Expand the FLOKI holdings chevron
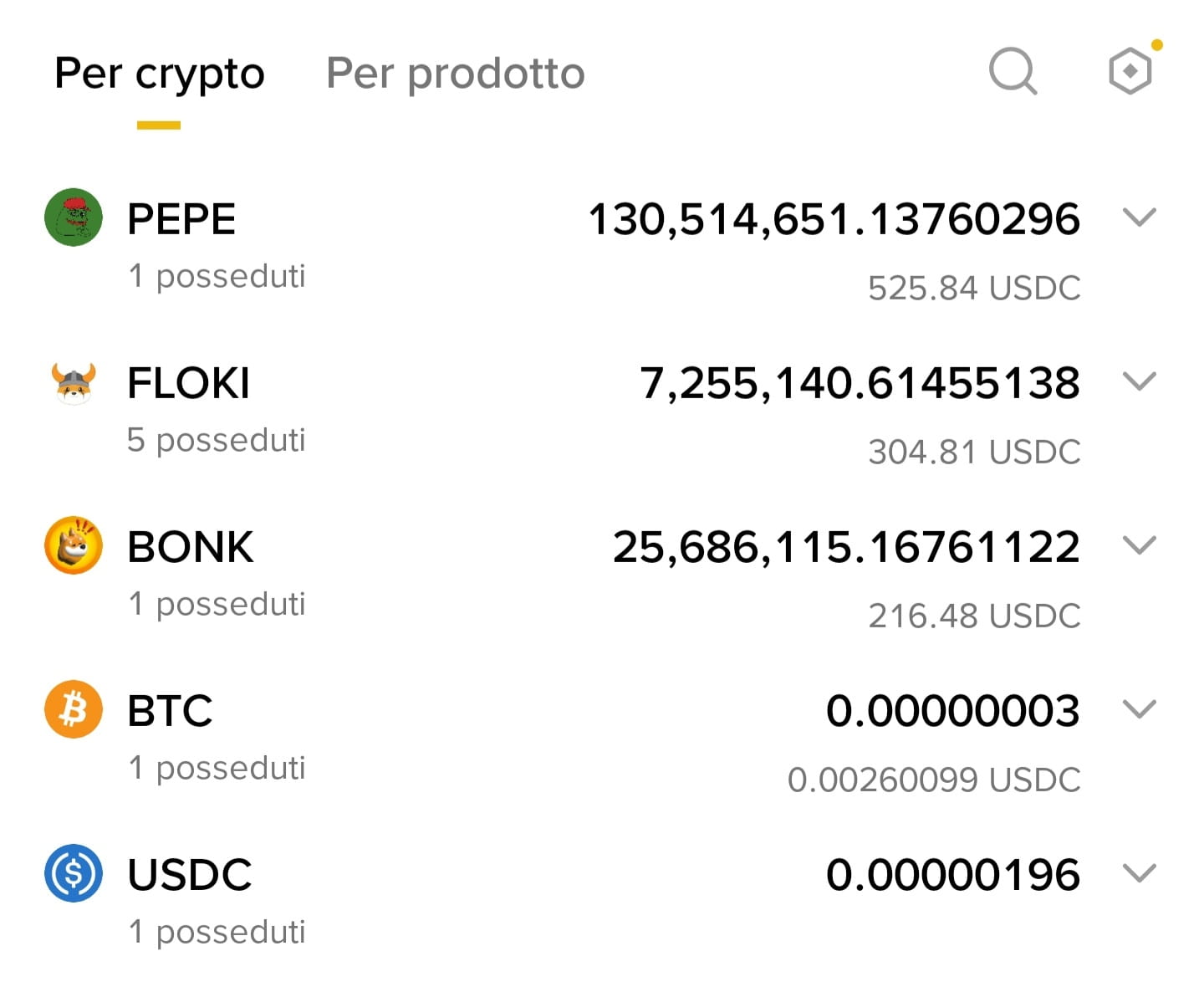This screenshot has height=987, width=1204. pos(1139,381)
